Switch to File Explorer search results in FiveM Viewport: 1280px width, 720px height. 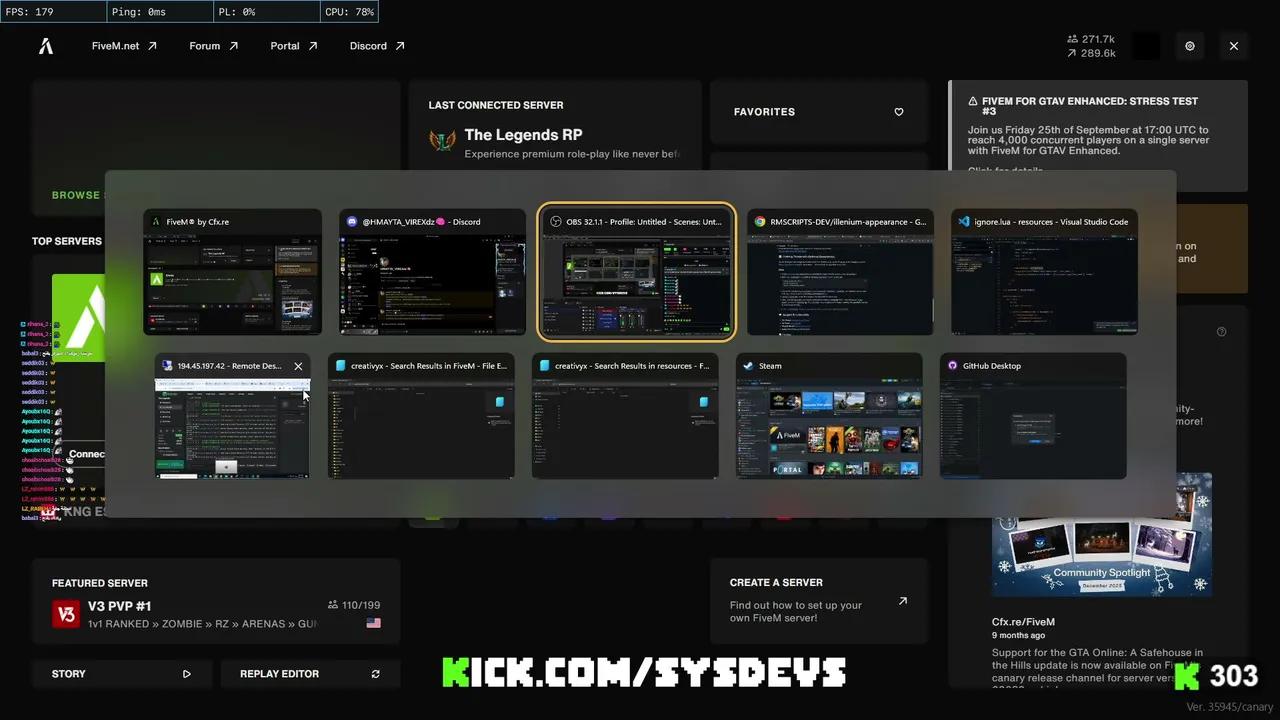421,416
